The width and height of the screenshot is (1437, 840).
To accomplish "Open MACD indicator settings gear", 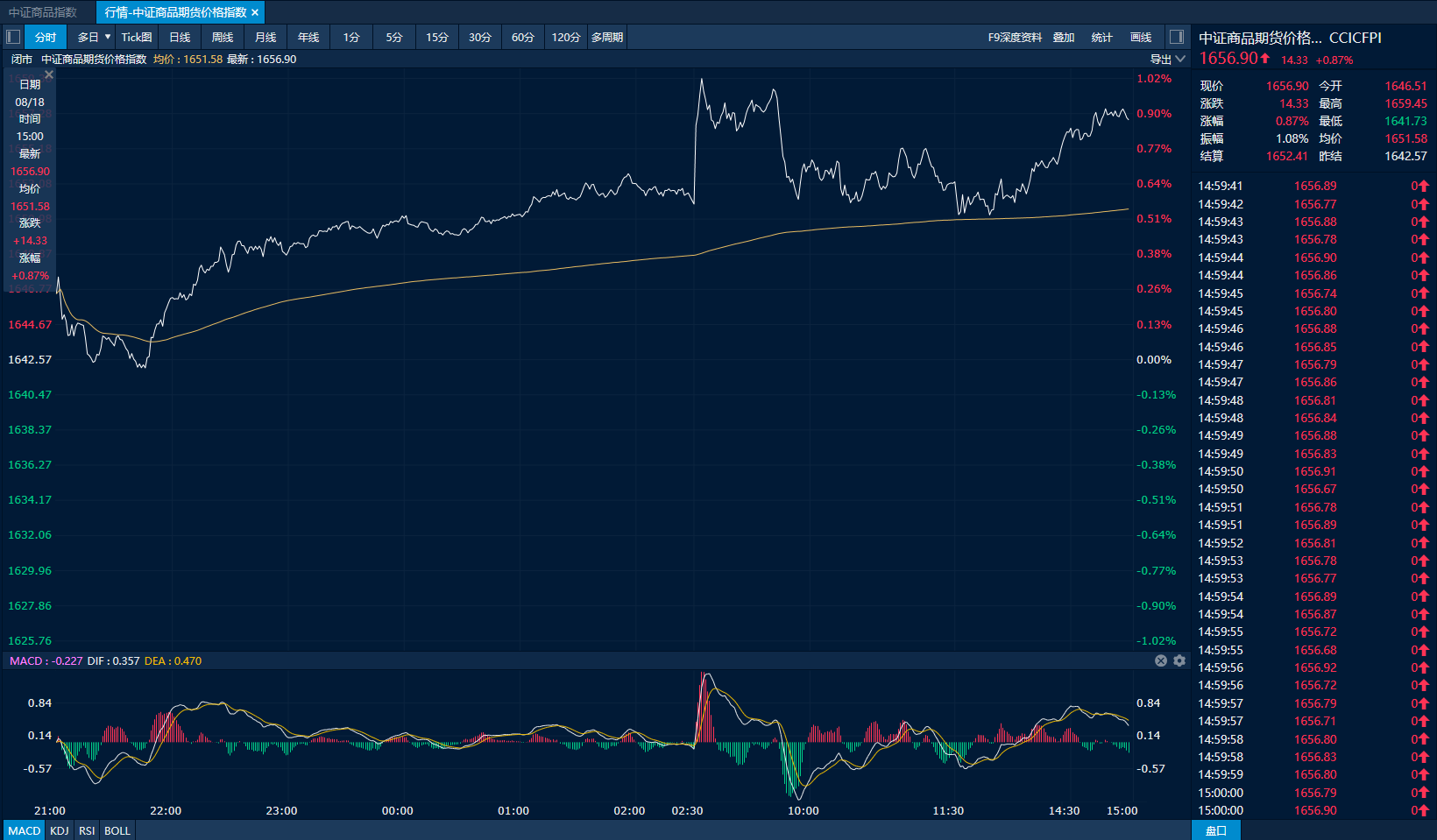I will click(1179, 660).
